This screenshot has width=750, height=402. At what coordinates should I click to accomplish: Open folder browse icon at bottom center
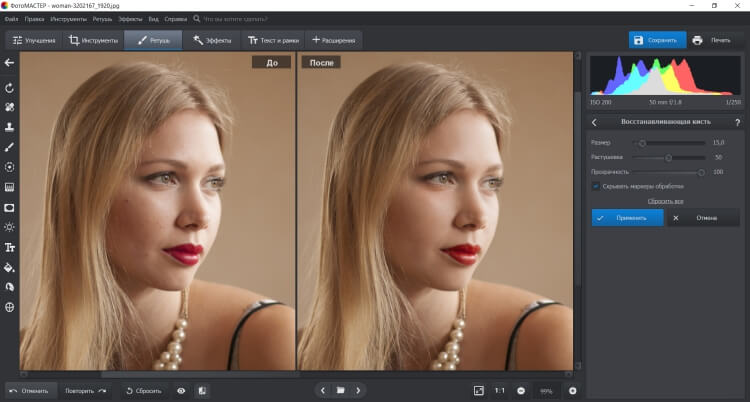341,391
